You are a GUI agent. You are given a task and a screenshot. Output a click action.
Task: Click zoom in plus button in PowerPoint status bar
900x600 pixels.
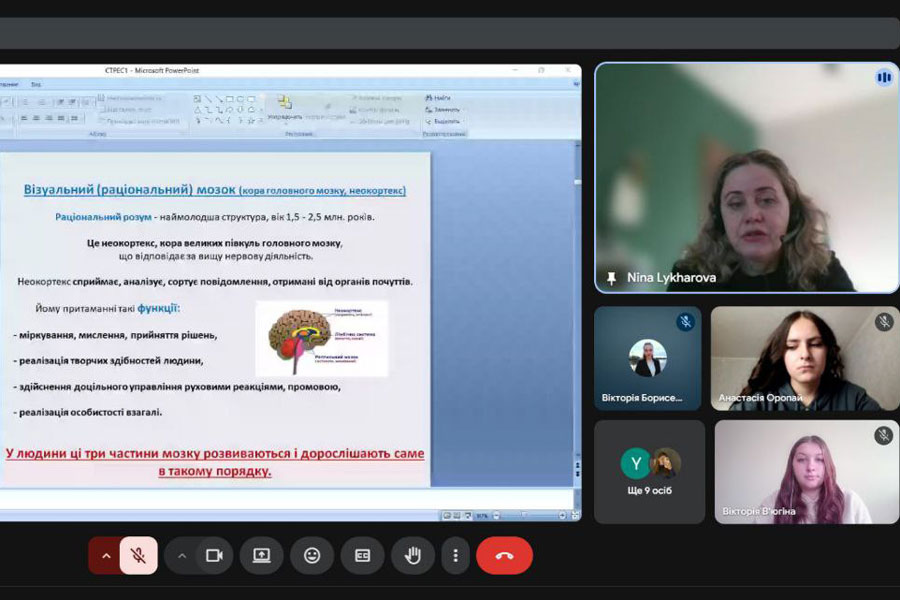(x=562, y=516)
